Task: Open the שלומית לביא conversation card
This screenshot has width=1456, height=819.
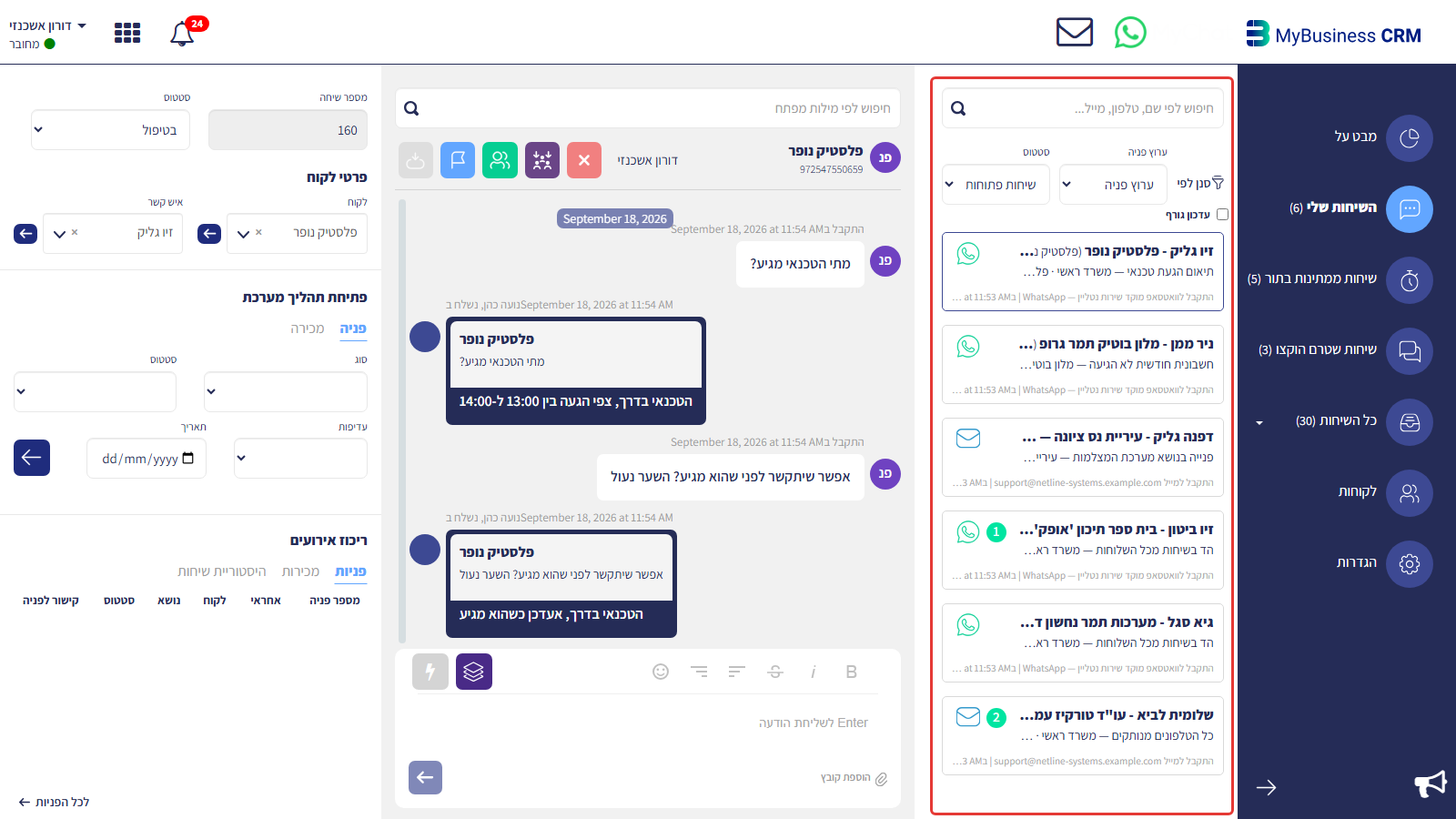Action: point(1083,735)
